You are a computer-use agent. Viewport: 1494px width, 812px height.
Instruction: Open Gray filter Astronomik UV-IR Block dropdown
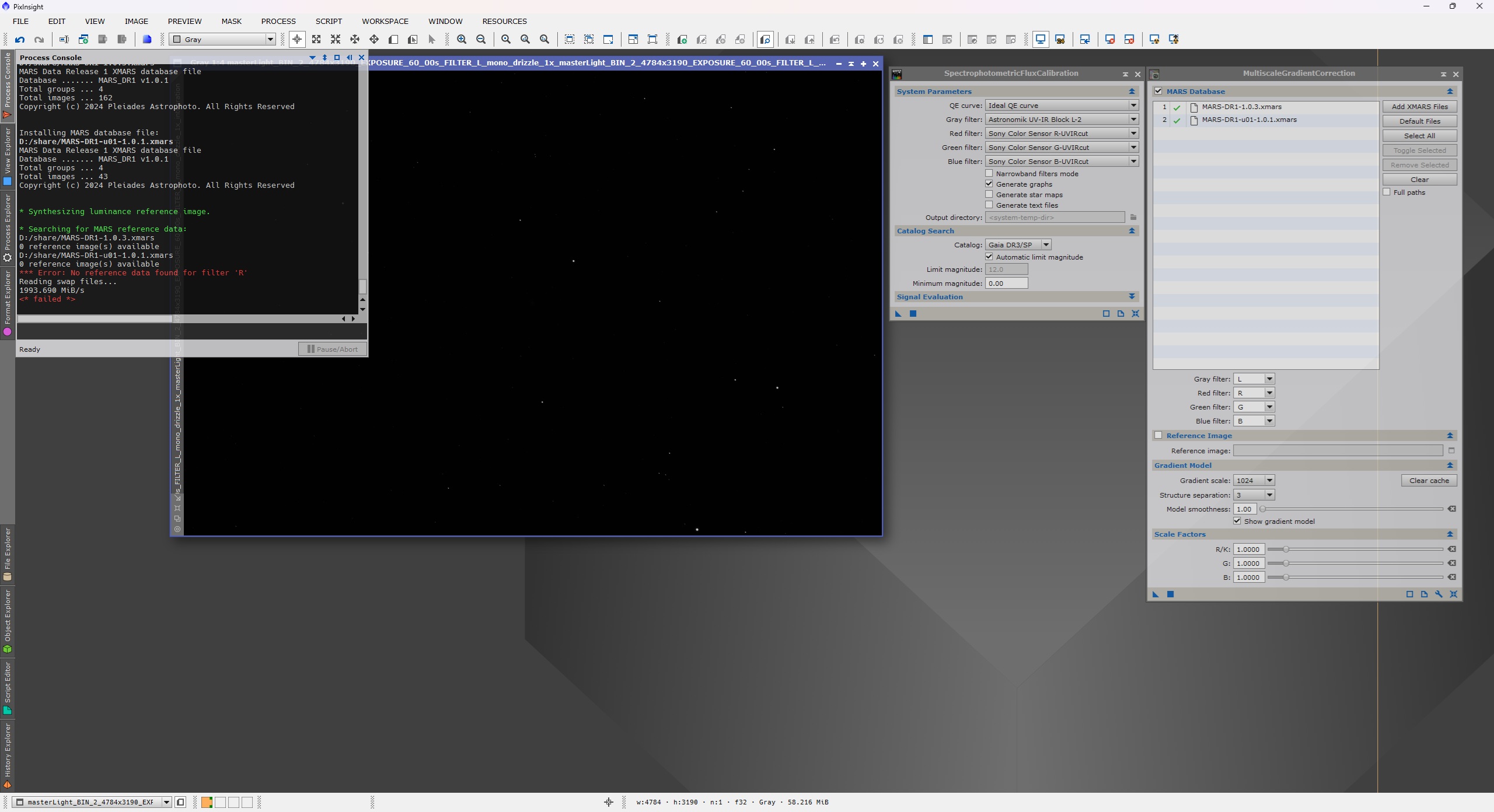(x=1062, y=120)
